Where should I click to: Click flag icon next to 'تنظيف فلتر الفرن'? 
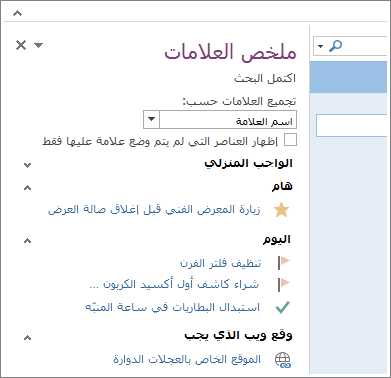(284, 262)
